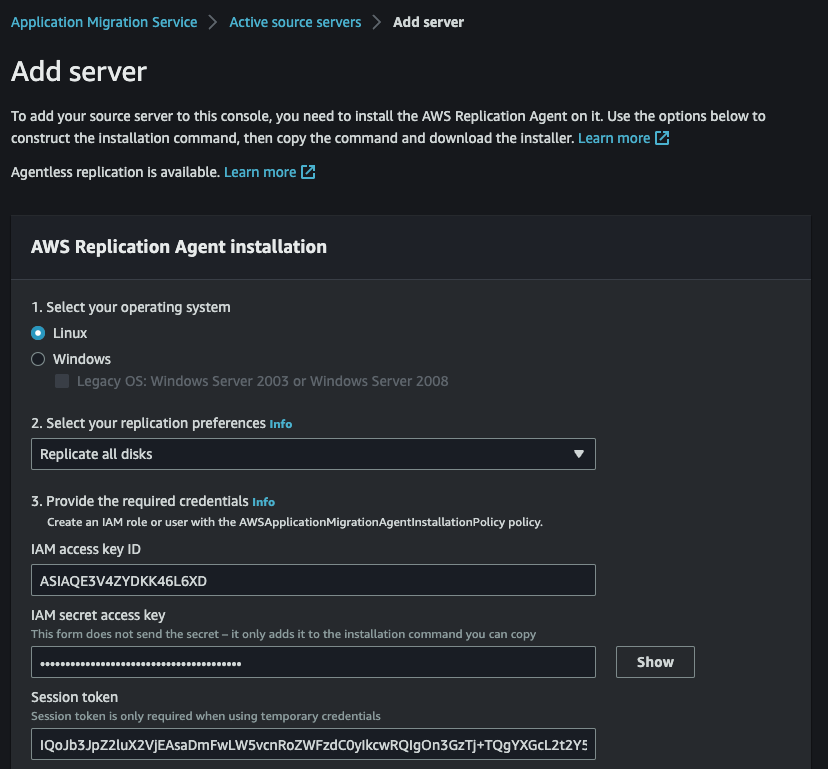This screenshot has width=828, height=769.
Task: Show the IAM secret access key
Action: click(x=655, y=662)
